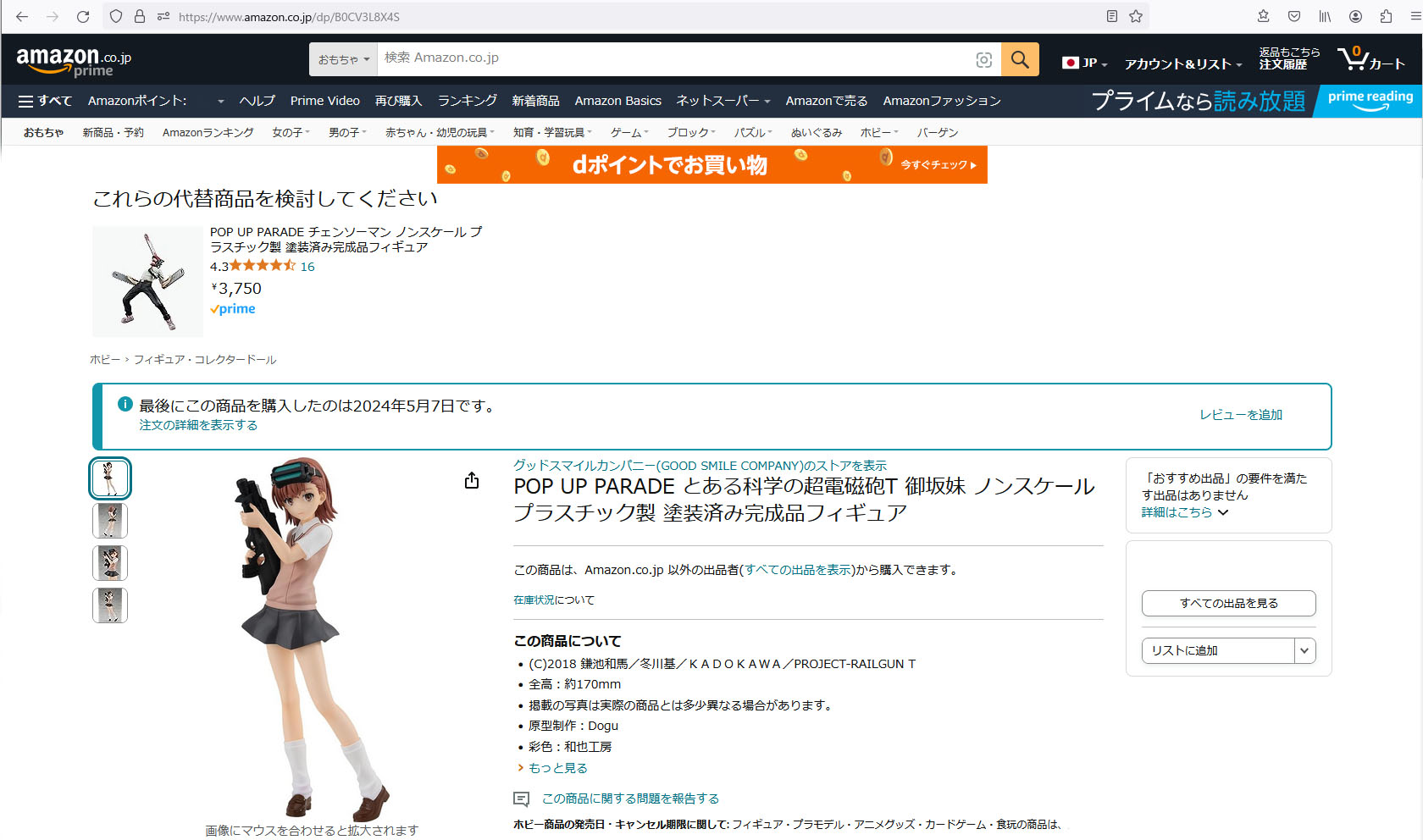Open バーゲン category link
Viewport: 1423px width, 840px height.
tap(938, 132)
